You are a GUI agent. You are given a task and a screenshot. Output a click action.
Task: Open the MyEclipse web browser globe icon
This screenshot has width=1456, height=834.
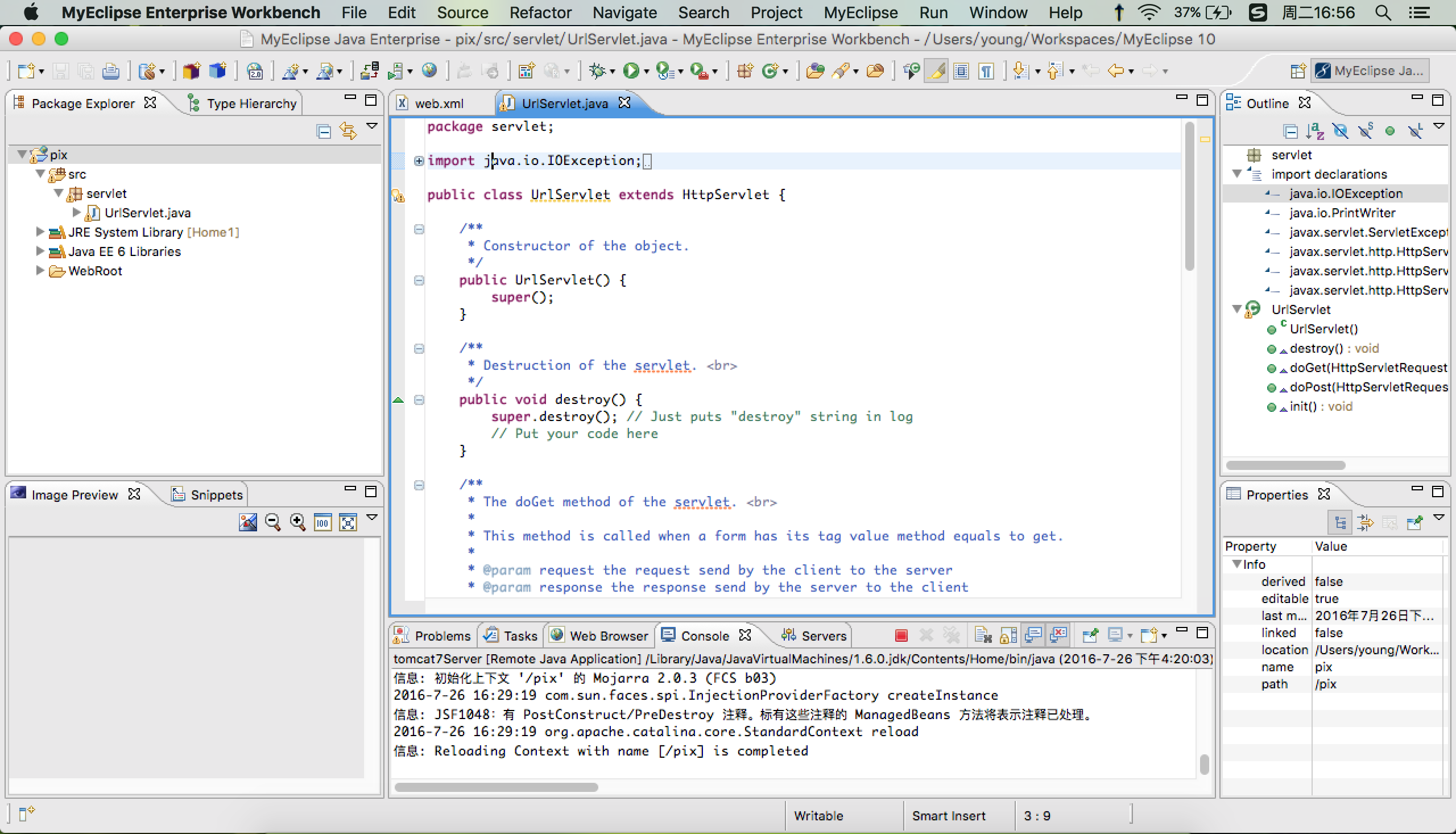coord(429,71)
